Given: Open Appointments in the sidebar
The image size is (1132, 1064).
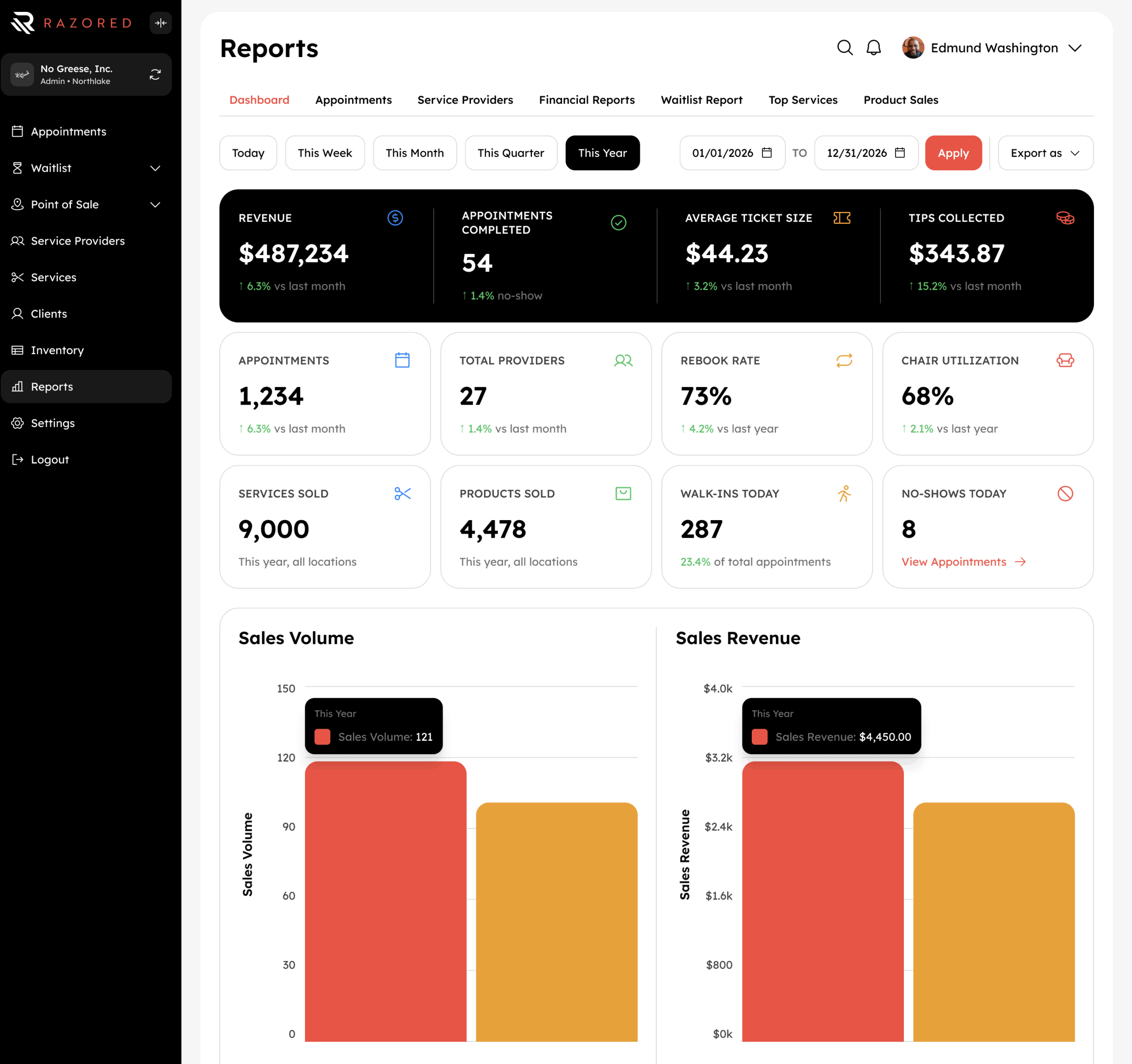Looking at the screenshot, I should (x=87, y=132).
